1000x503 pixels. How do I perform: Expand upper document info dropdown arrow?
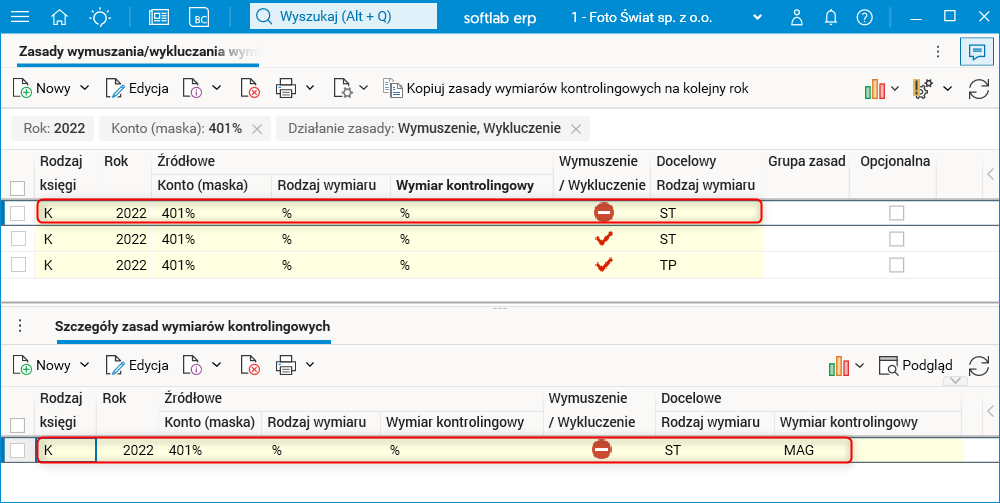coord(216,88)
